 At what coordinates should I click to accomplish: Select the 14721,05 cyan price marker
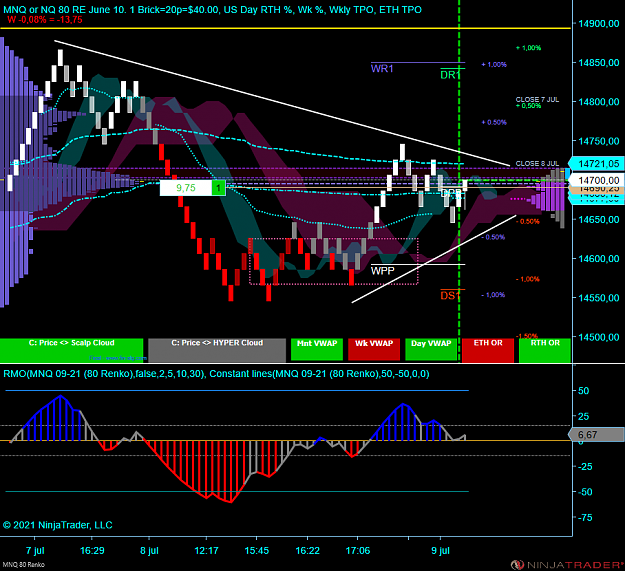point(596,164)
